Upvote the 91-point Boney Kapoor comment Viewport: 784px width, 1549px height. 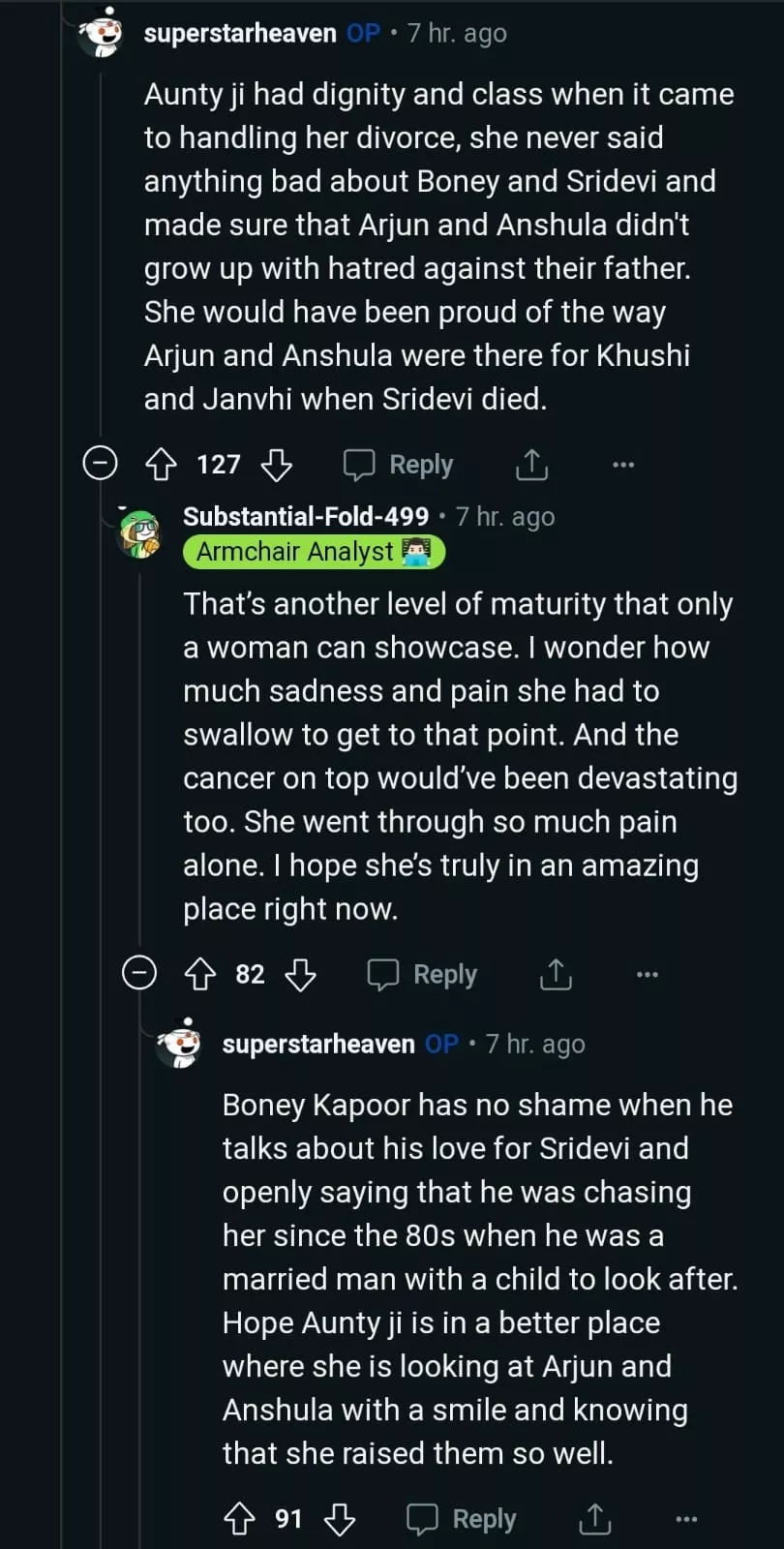pyautogui.click(x=239, y=1518)
